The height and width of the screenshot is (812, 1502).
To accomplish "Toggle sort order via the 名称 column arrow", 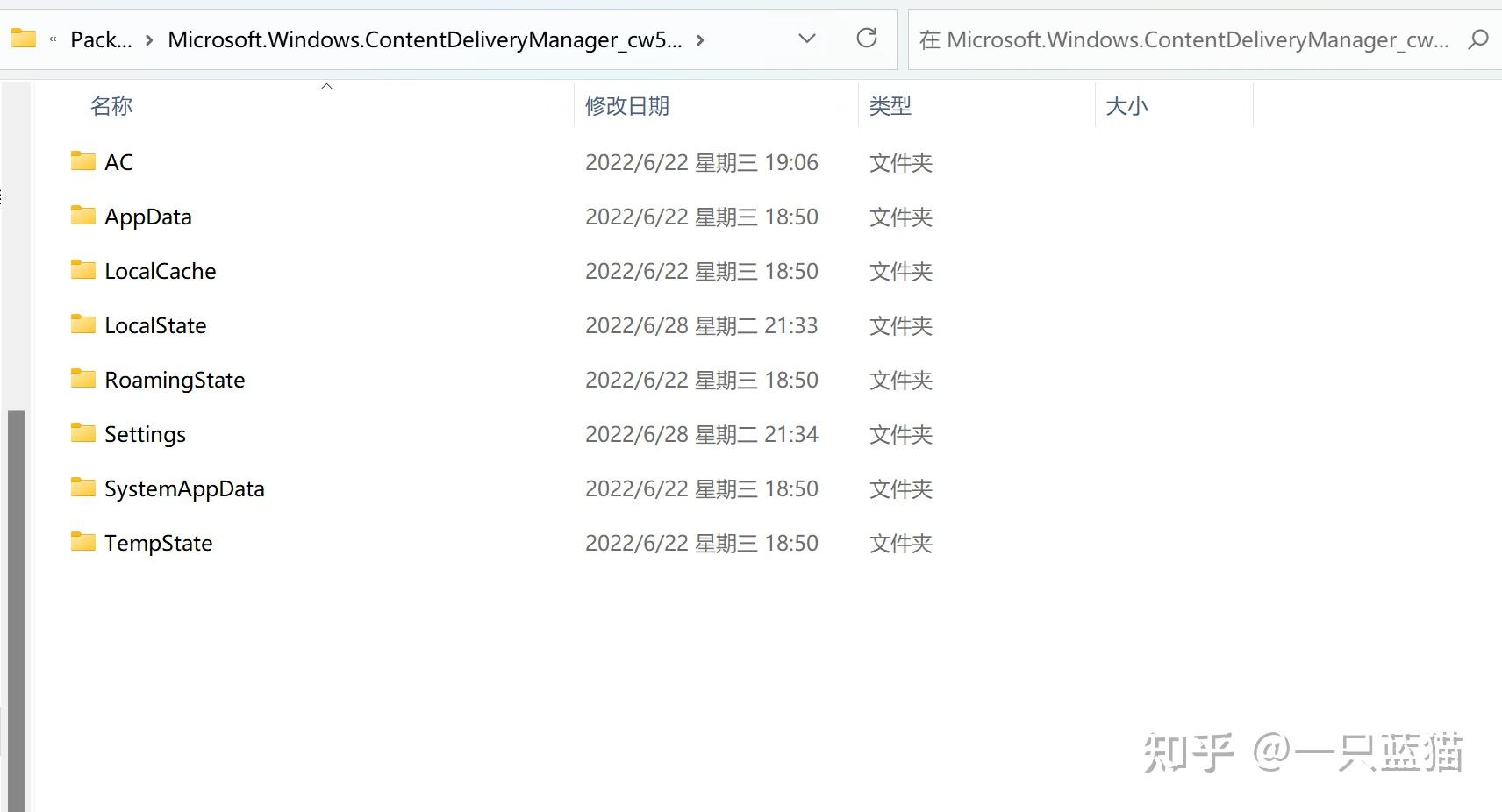I will (326, 86).
